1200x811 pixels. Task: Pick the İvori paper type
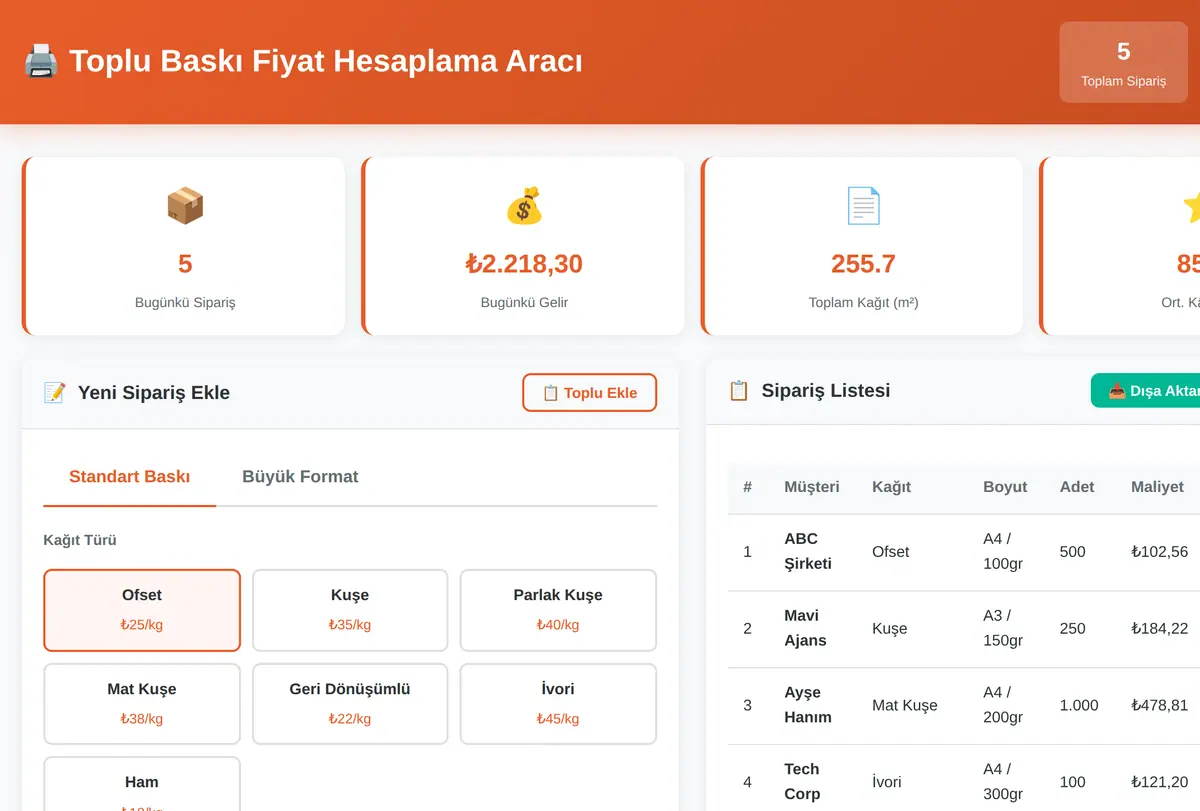click(x=558, y=704)
